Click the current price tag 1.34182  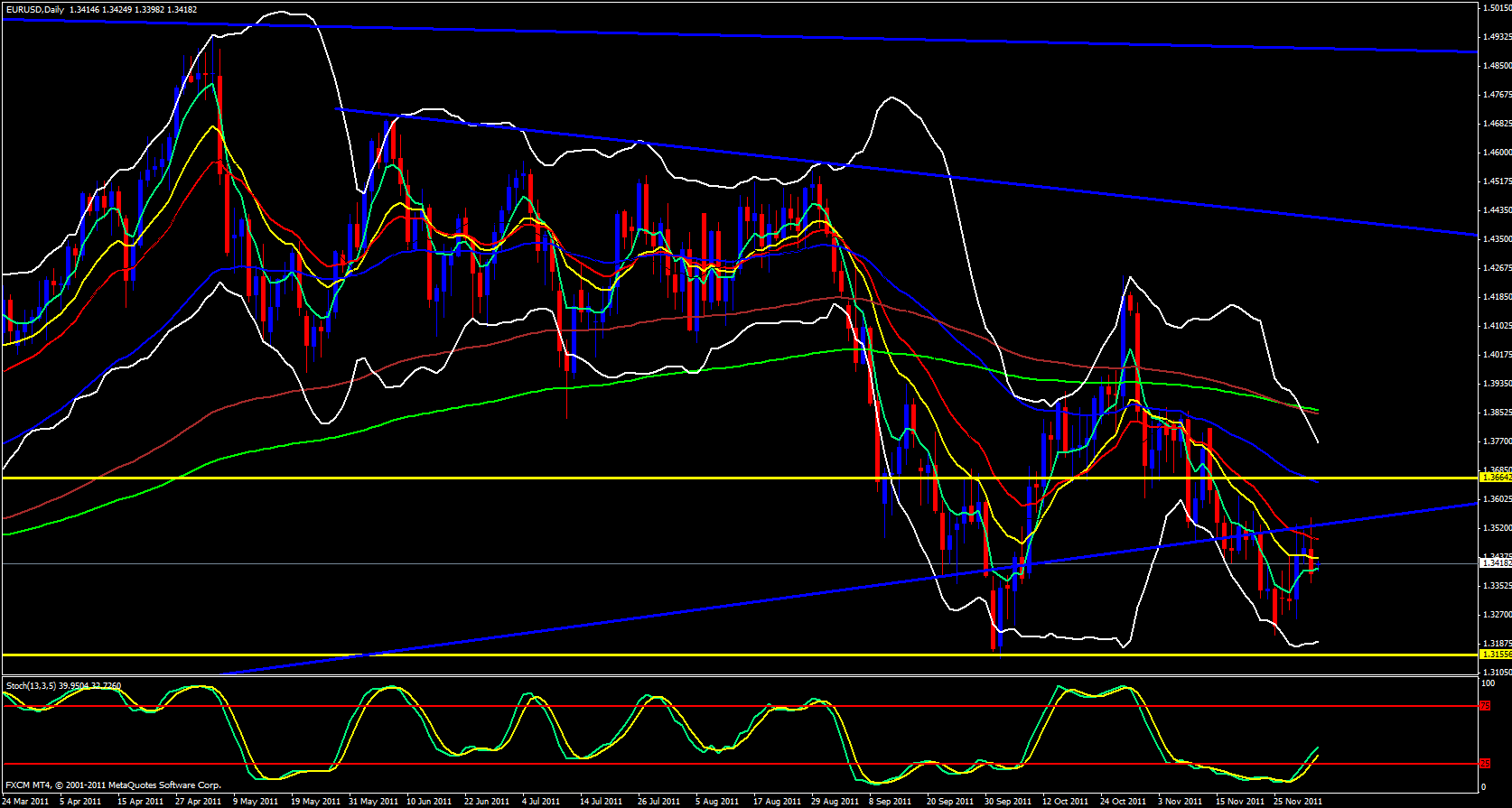coord(1496,562)
